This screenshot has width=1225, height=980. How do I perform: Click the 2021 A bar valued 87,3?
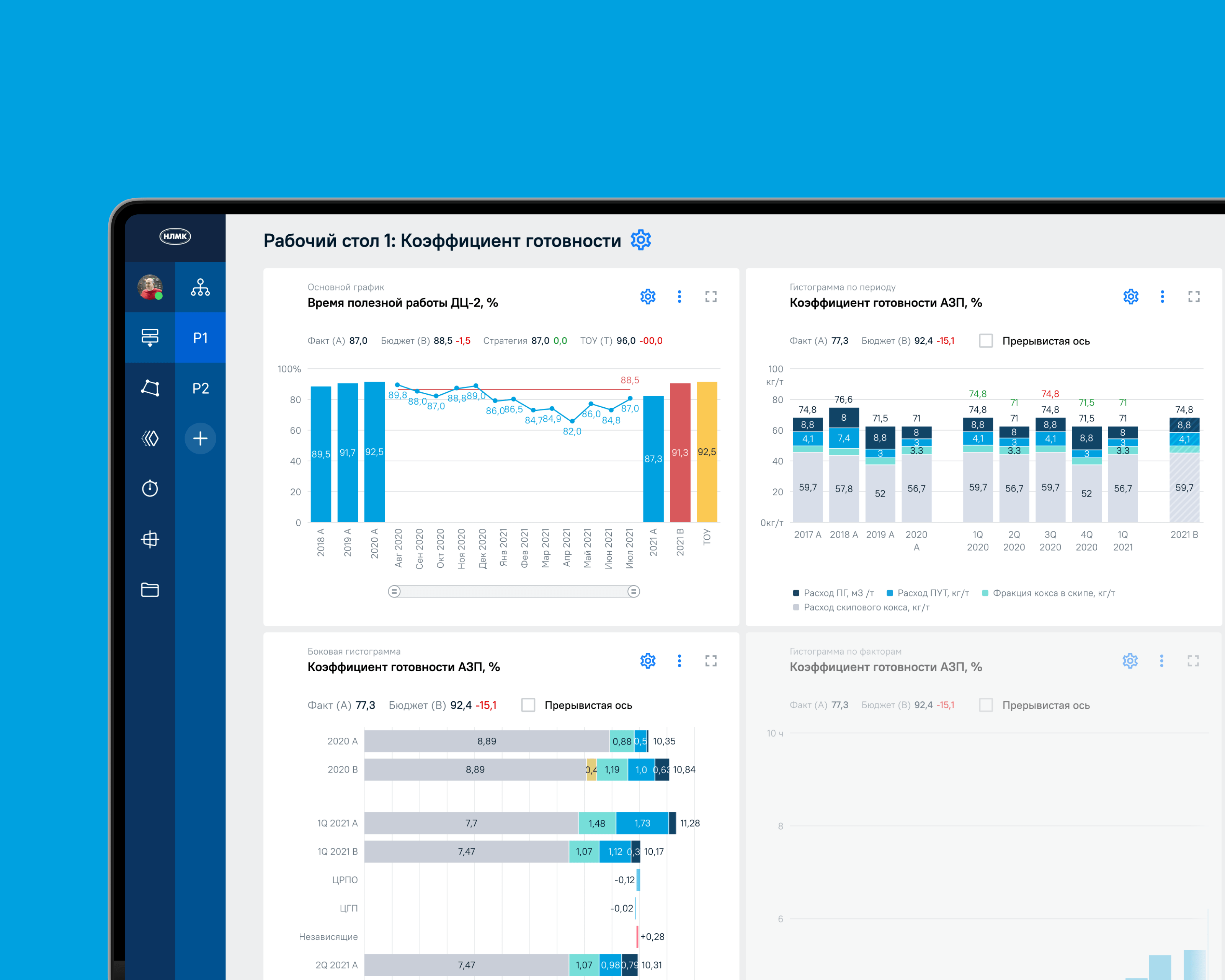tap(653, 459)
